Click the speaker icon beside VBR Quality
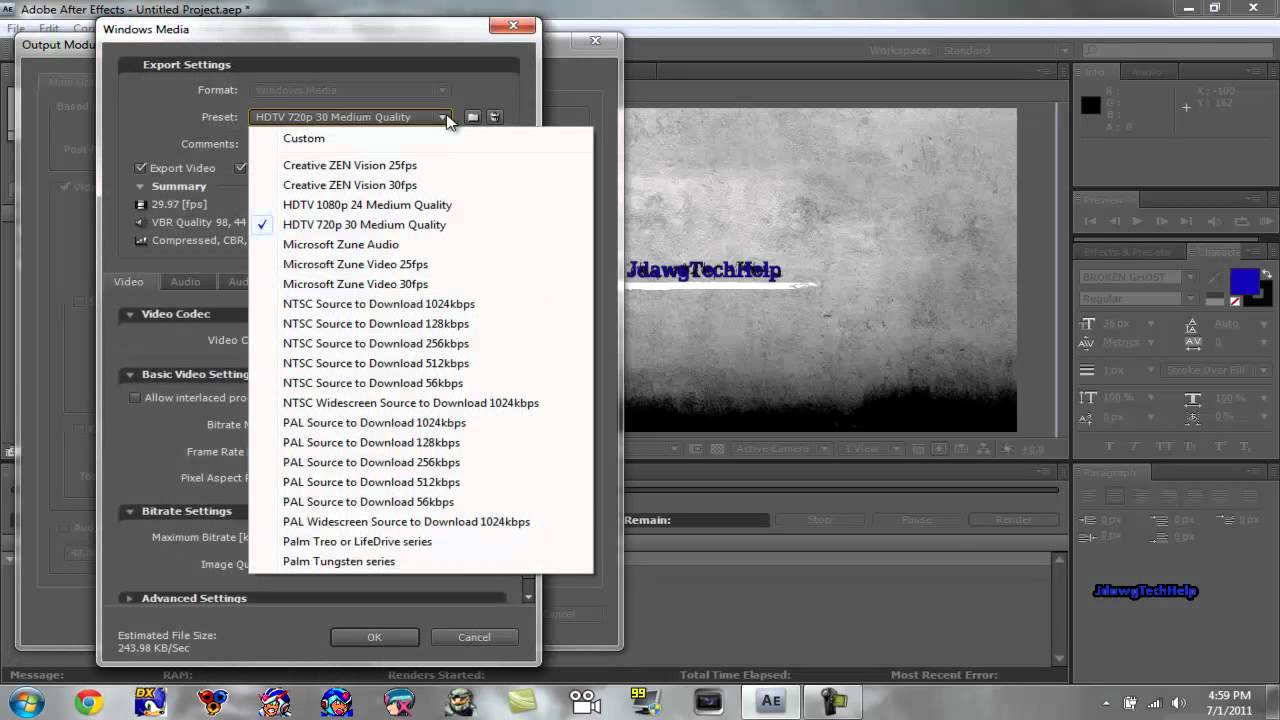Viewport: 1280px width, 720px height. [141, 222]
